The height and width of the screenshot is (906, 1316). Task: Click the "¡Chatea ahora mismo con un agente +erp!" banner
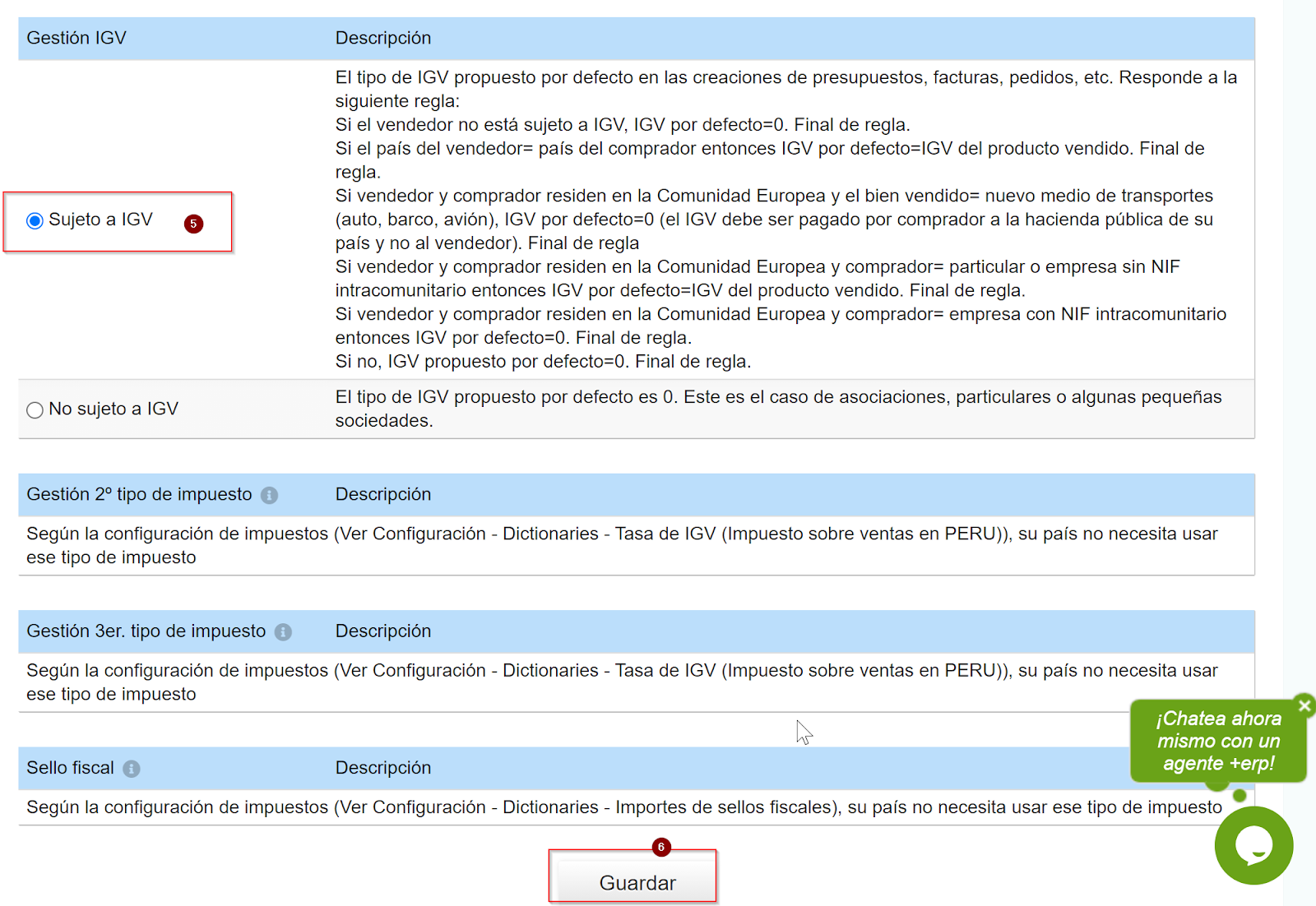[1218, 741]
